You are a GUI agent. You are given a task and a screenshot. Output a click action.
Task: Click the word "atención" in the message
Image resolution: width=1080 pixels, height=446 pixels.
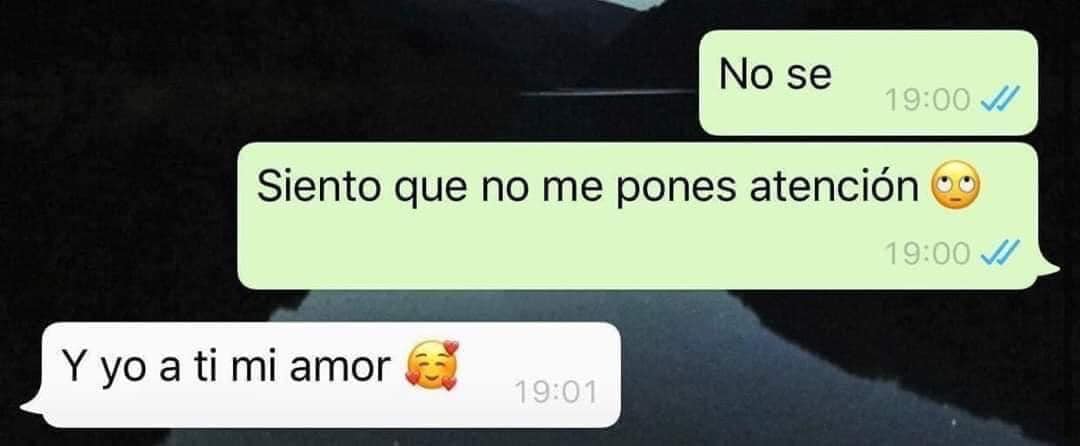(x=834, y=187)
